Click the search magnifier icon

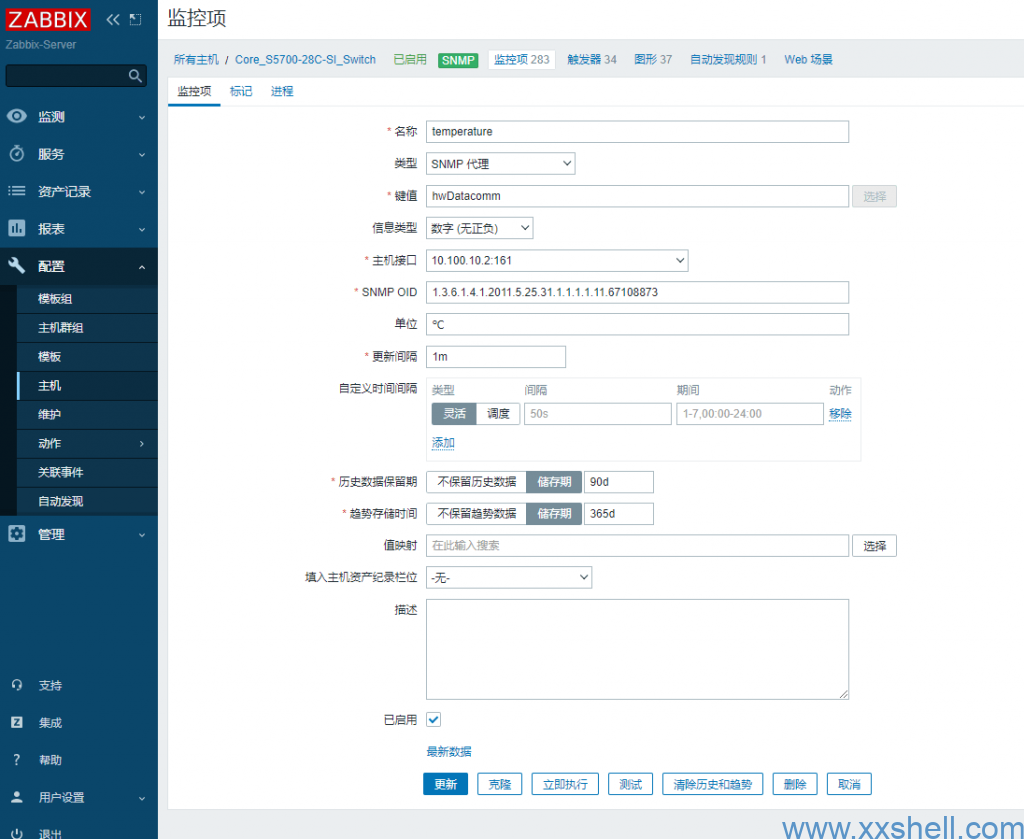click(135, 76)
